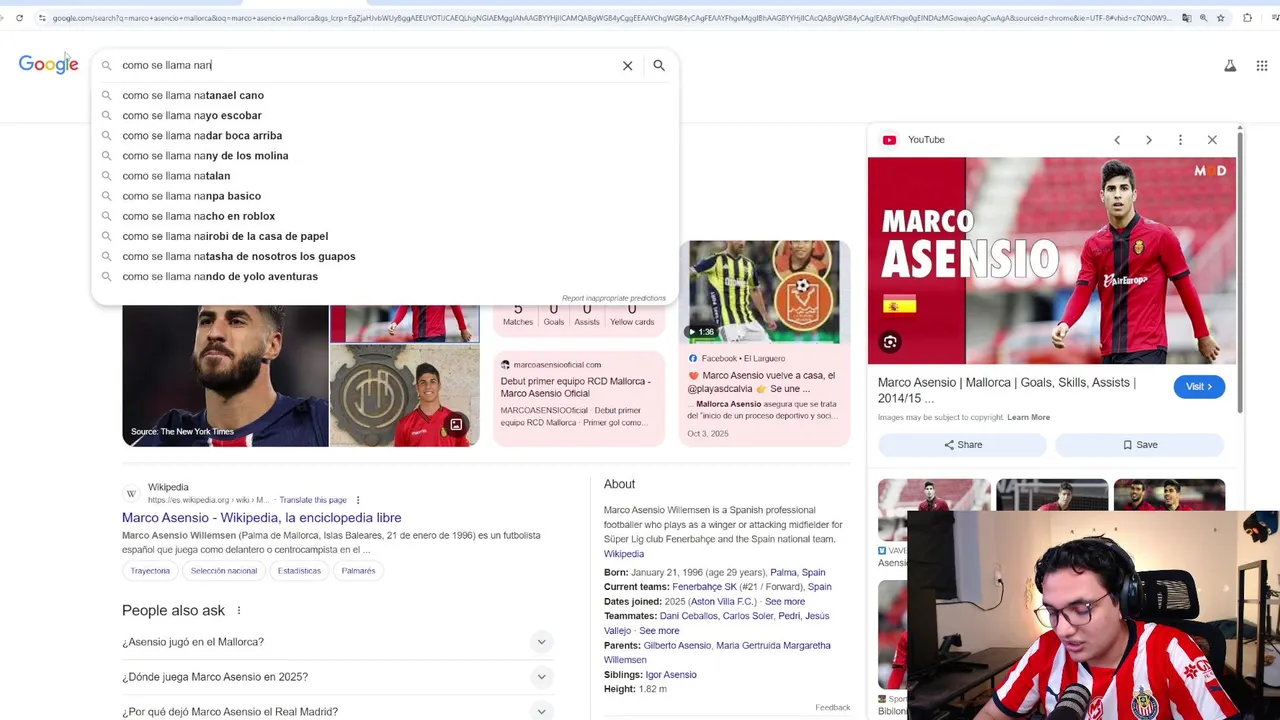
Task: Click the Palmarés chip
Action: coord(358,571)
